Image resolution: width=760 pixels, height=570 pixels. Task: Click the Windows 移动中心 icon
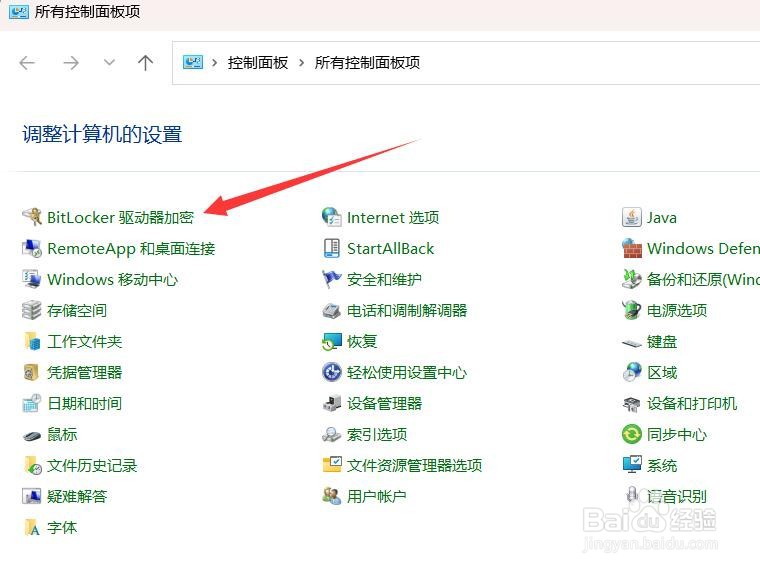32,279
